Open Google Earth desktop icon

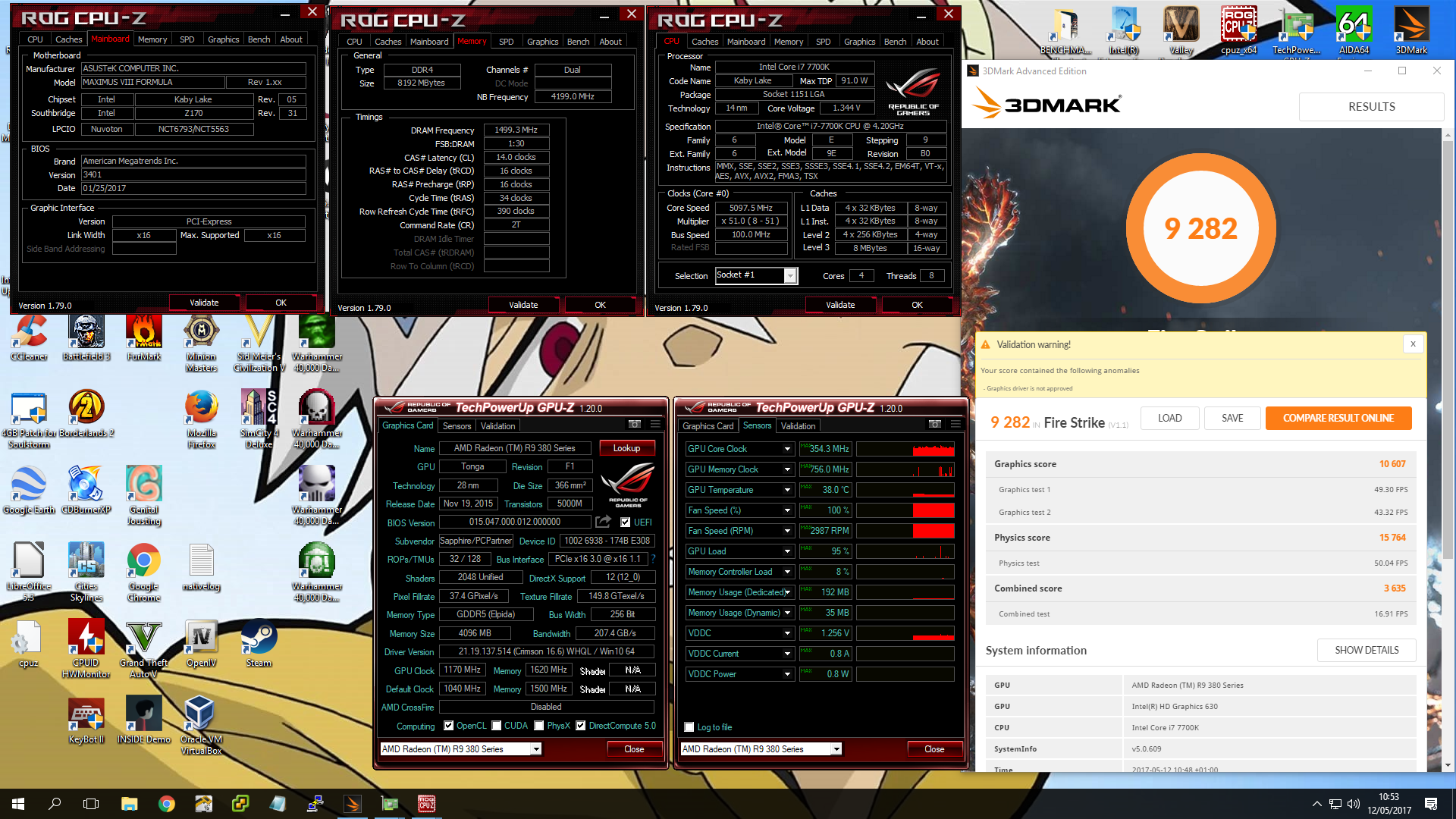point(29,491)
